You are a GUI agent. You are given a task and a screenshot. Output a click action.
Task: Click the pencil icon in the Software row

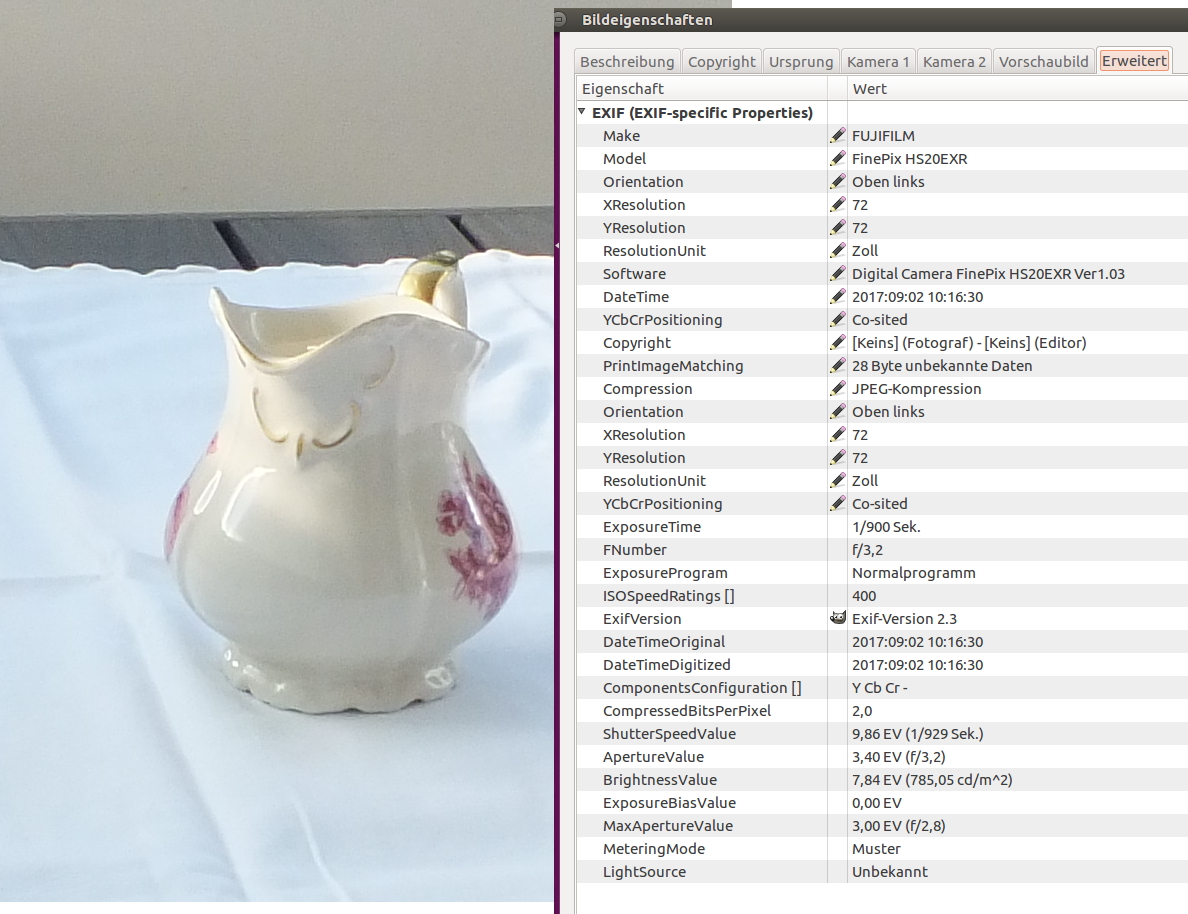(x=837, y=274)
